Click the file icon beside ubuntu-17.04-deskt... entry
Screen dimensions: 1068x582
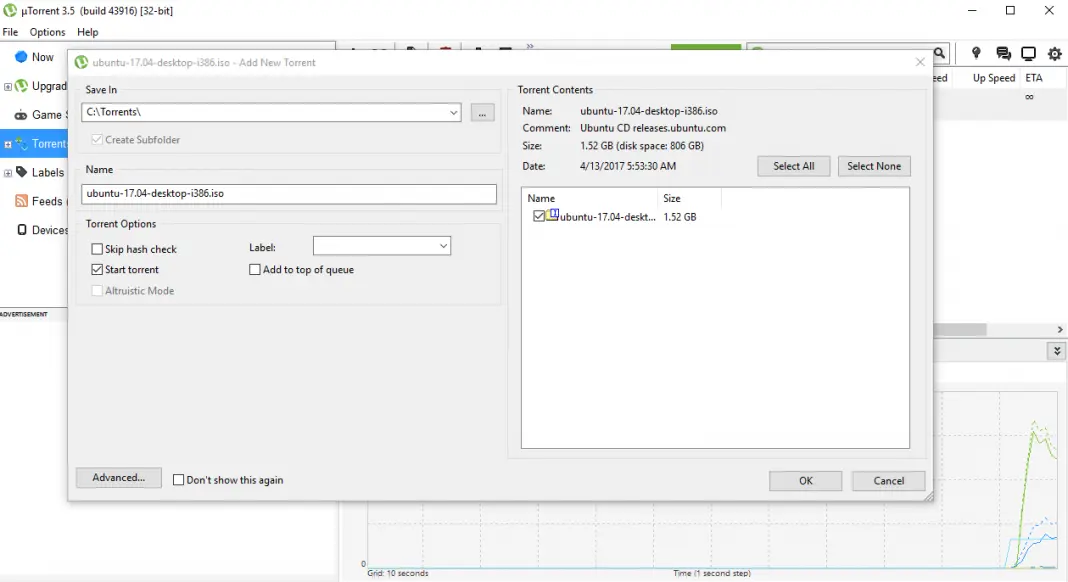pyautogui.click(x=552, y=215)
